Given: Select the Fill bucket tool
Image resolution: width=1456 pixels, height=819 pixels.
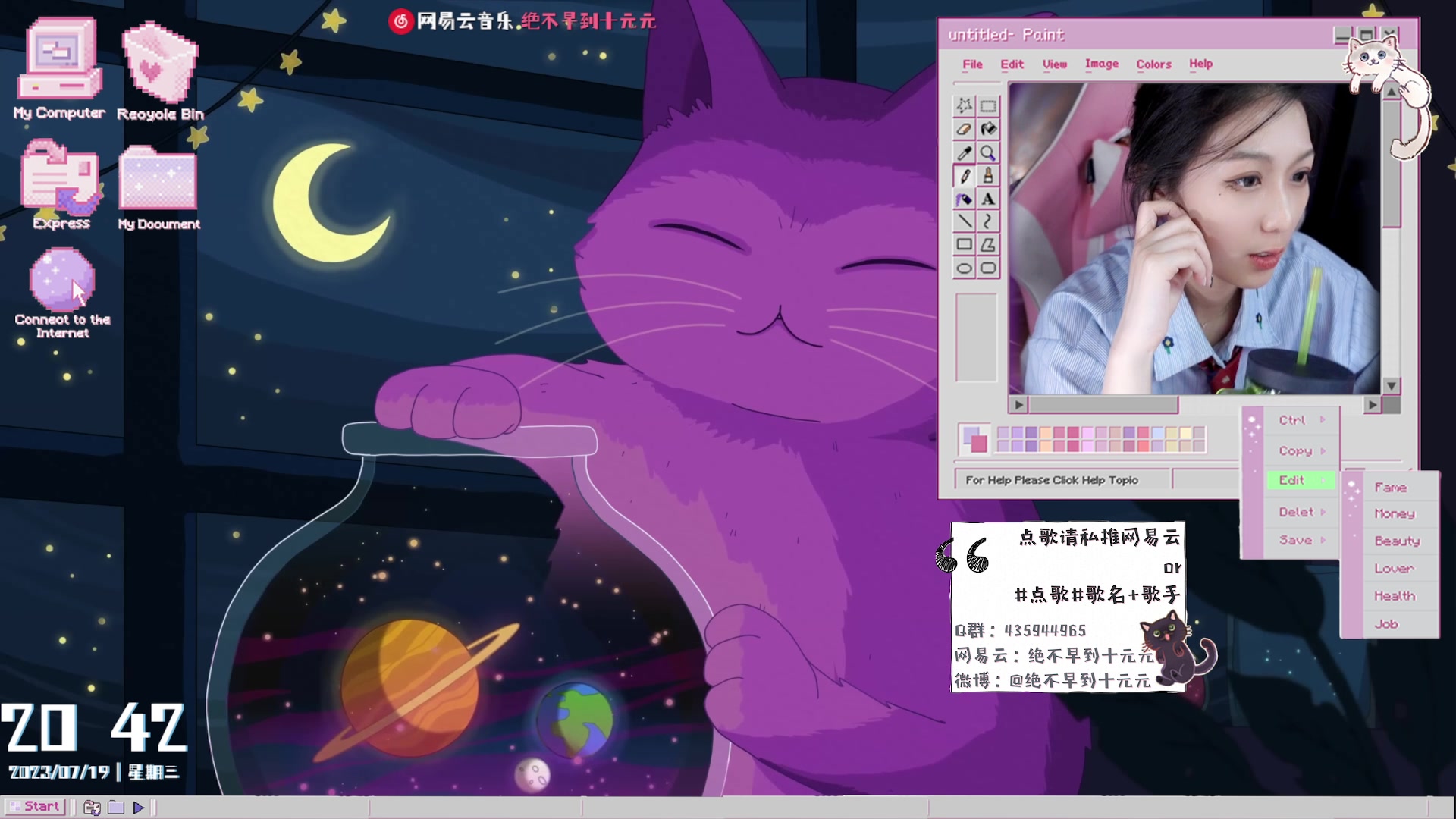Looking at the screenshot, I should [x=988, y=130].
